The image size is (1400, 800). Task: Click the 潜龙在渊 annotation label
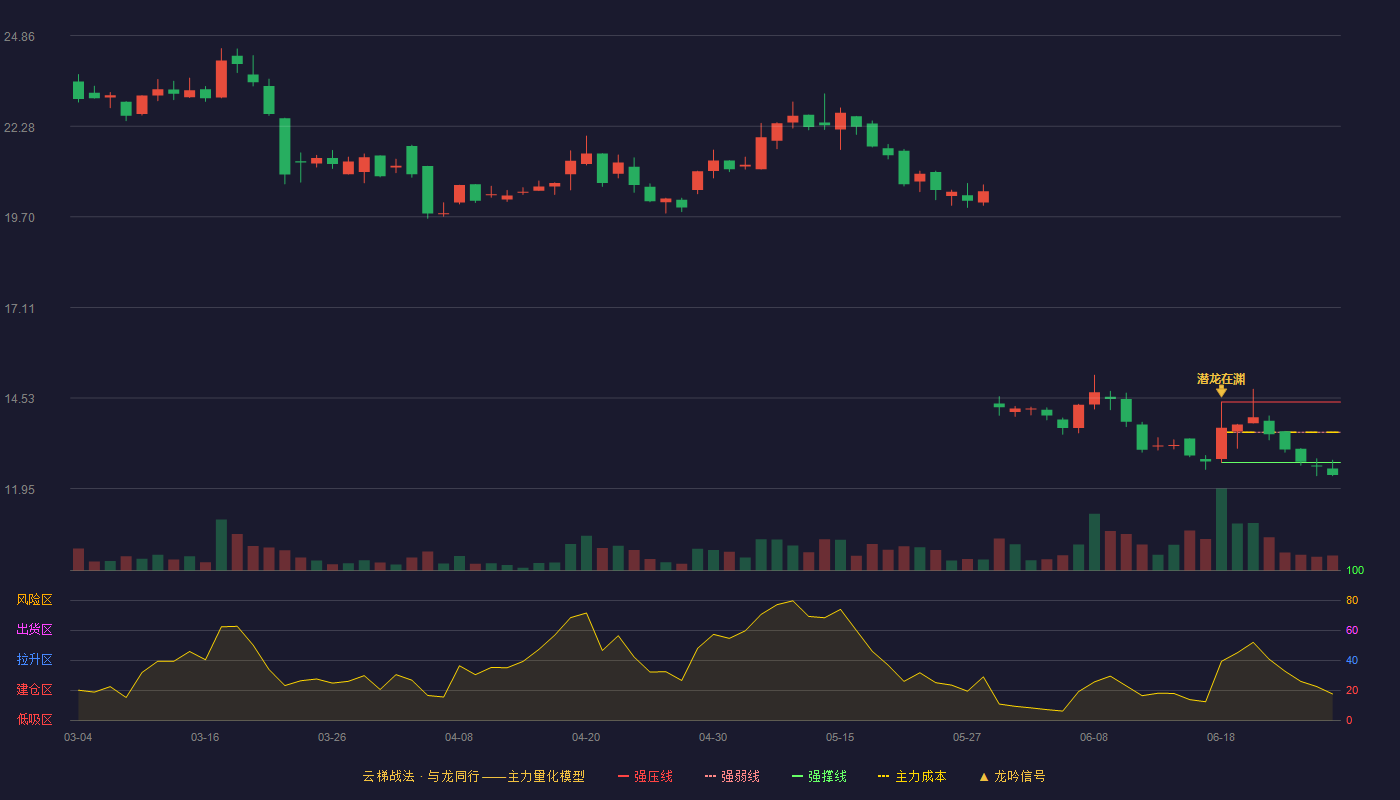tap(1221, 379)
